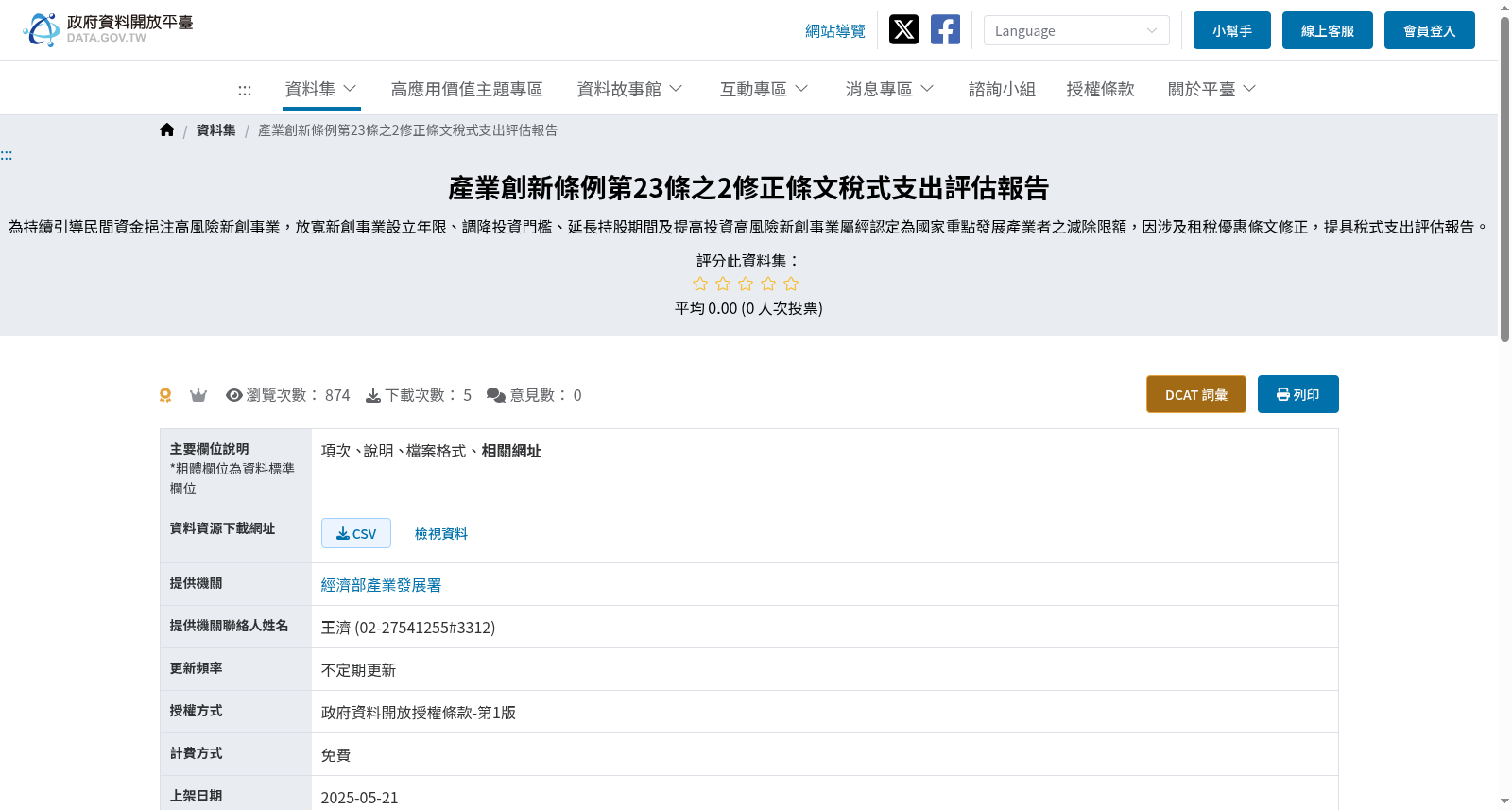This screenshot has width=1512, height=810.
Task: Click the 列印 print button
Action: click(1298, 394)
